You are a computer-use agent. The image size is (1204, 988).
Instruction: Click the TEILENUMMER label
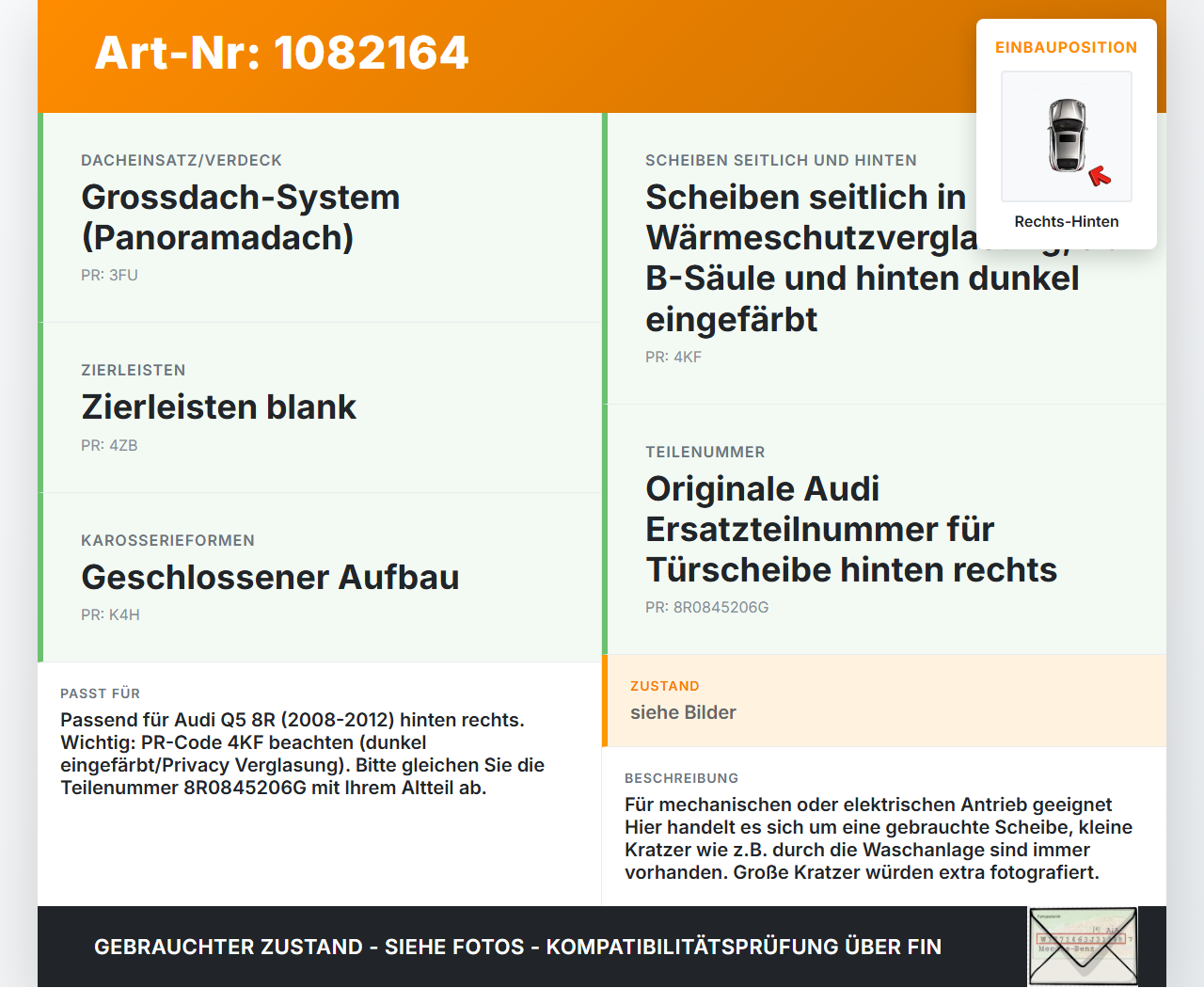(705, 452)
